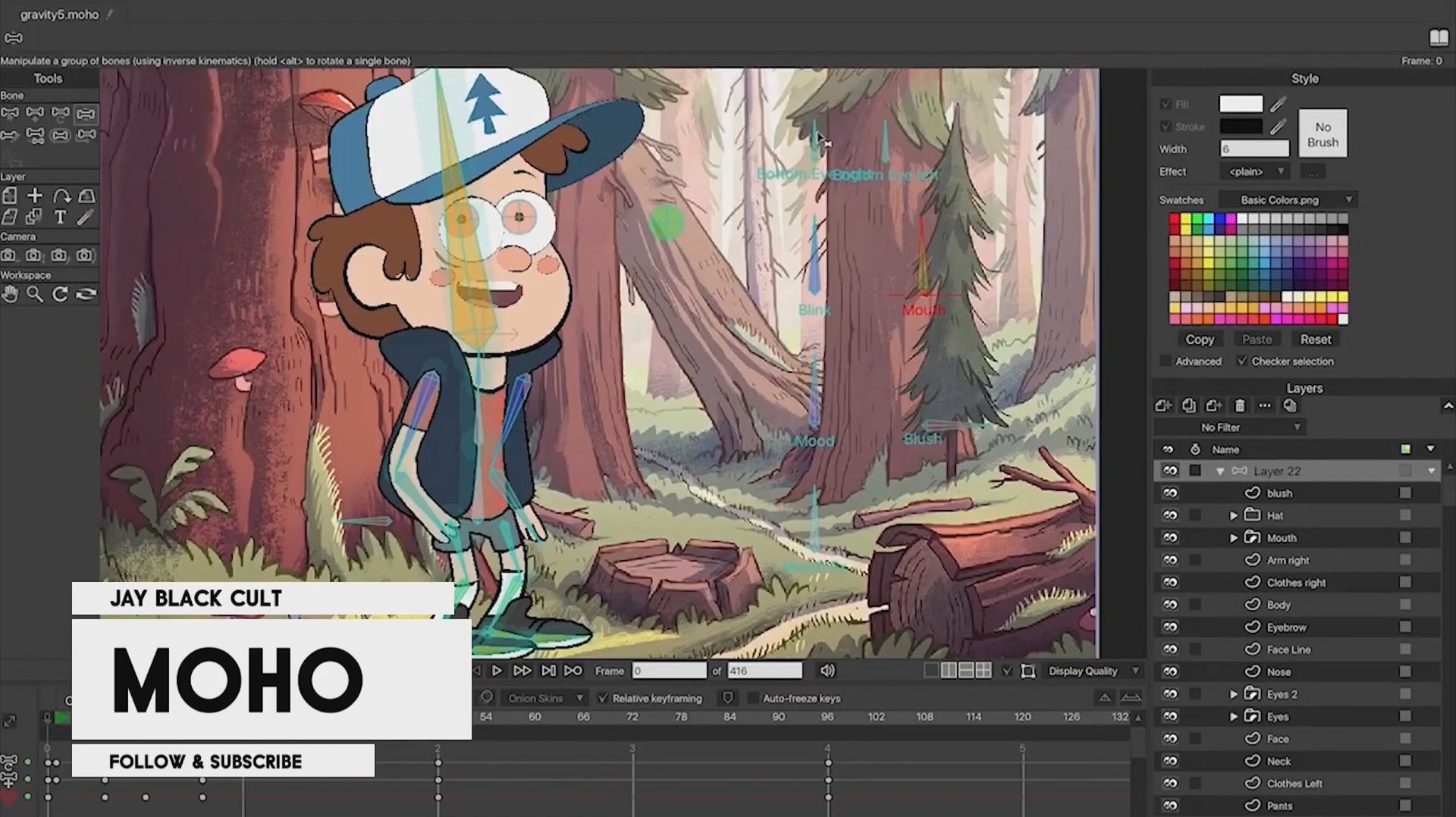Open the Onion Skins dropdown
This screenshot has width=1456, height=817.
pyautogui.click(x=545, y=698)
